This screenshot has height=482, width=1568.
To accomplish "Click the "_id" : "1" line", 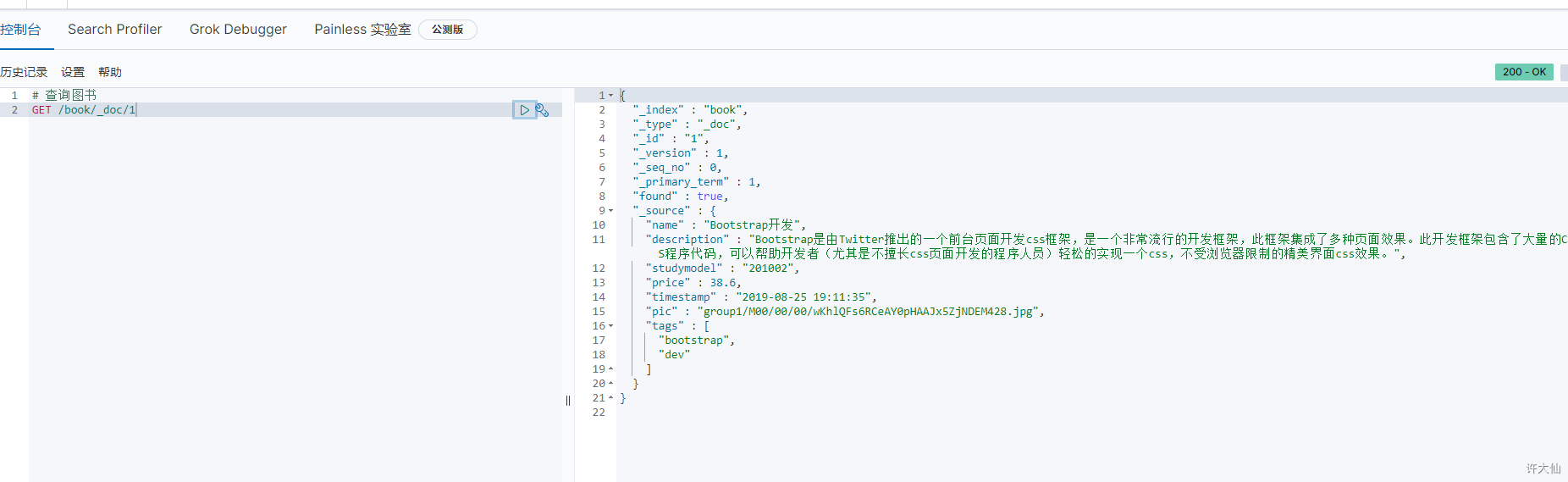I will (x=671, y=139).
